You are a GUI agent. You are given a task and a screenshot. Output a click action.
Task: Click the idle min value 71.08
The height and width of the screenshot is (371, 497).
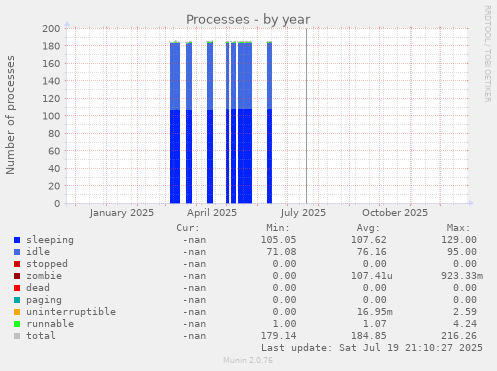click(x=281, y=252)
